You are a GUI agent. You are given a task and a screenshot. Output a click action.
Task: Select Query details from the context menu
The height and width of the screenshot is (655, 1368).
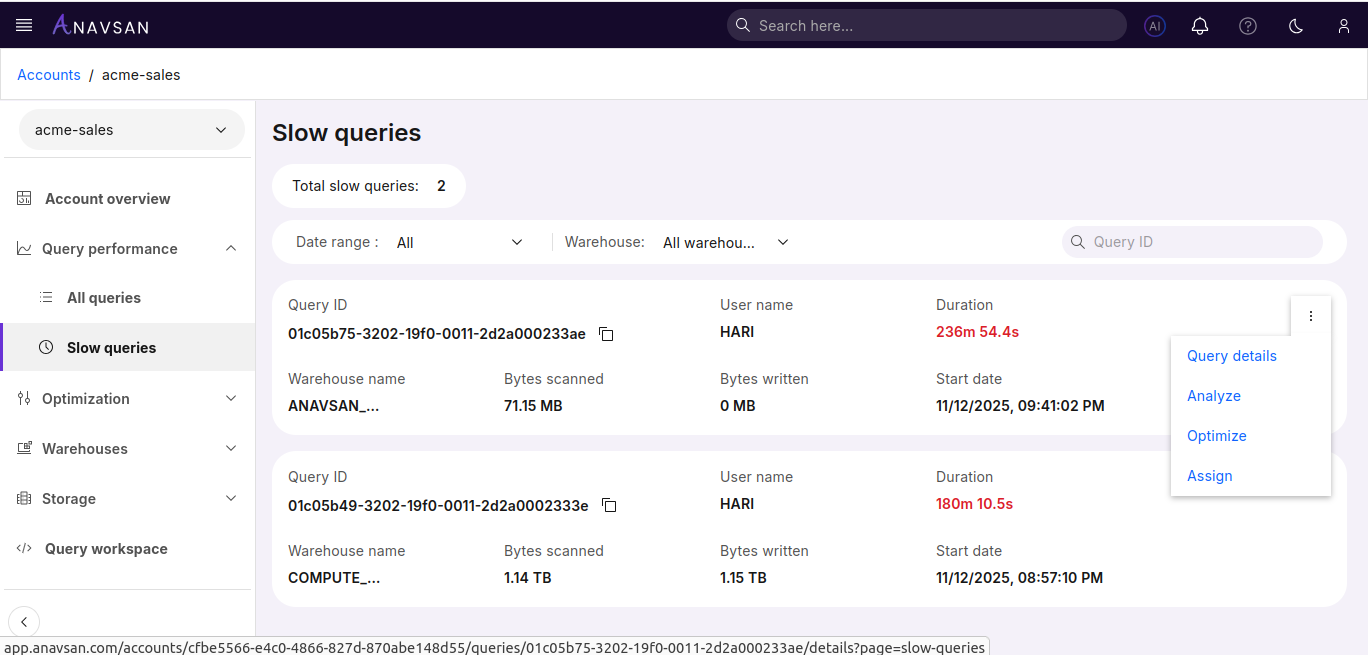coord(1231,355)
